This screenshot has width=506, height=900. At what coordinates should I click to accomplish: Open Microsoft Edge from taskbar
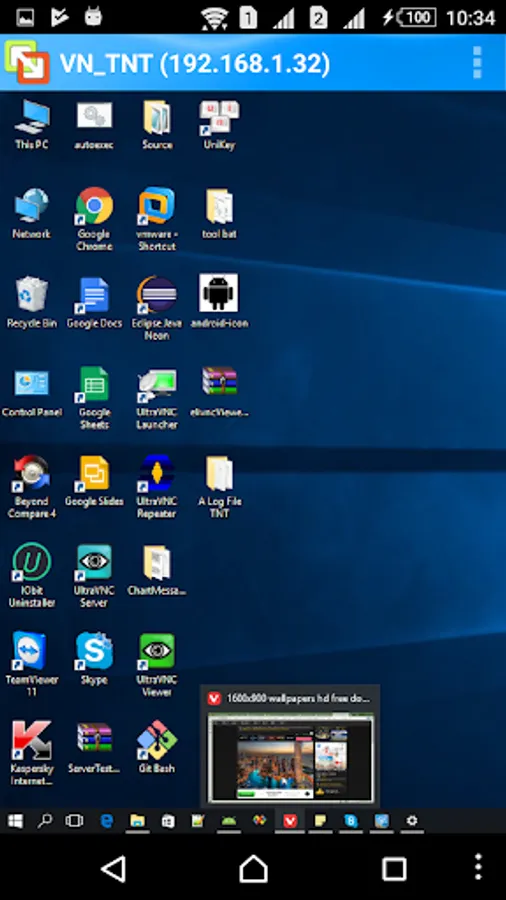tap(106, 821)
